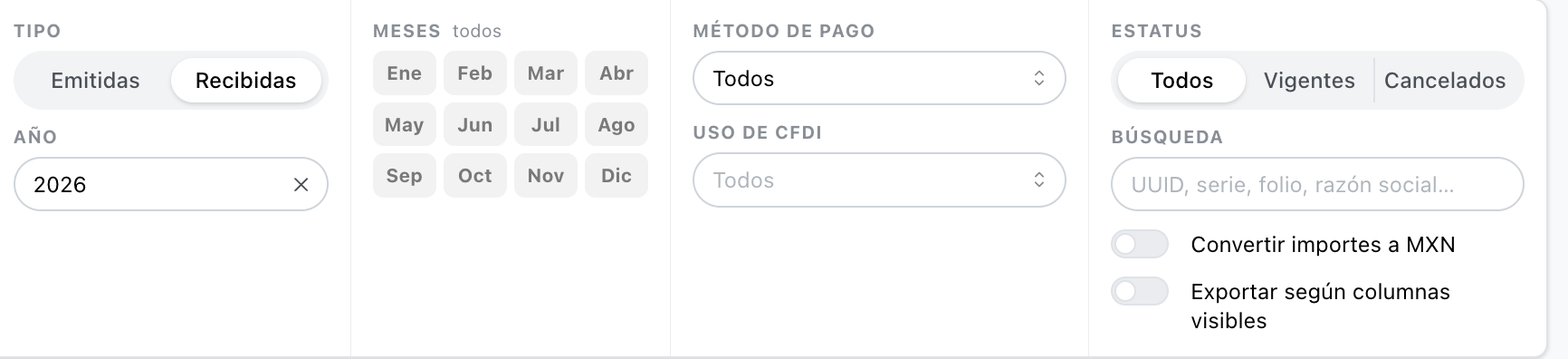Enable Convertir importes a MXN switch

pyautogui.click(x=1140, y=245)
